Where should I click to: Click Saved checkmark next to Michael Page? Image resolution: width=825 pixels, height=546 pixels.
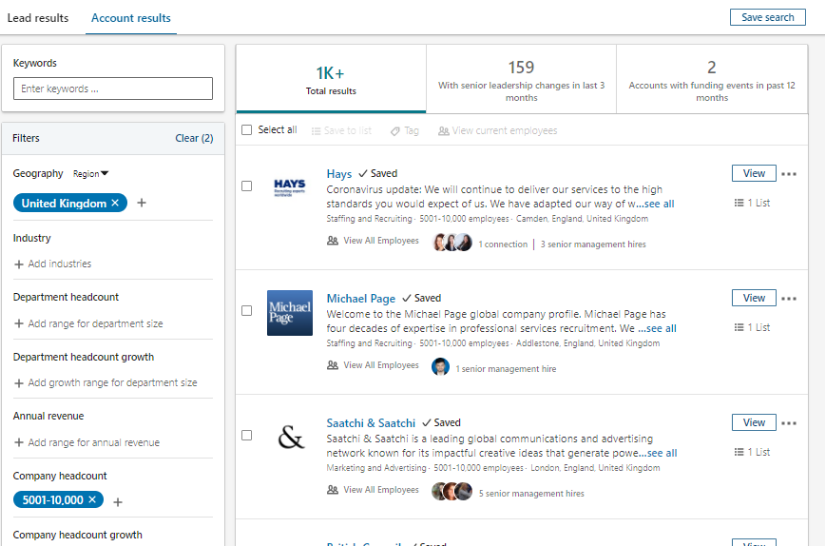[x=421, y=298]
